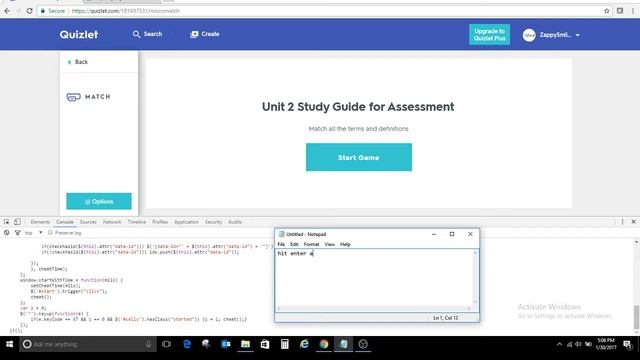Screen dimensions: 640x360
Task: Bookmark this page with the star icon
Action: [607, 11]
